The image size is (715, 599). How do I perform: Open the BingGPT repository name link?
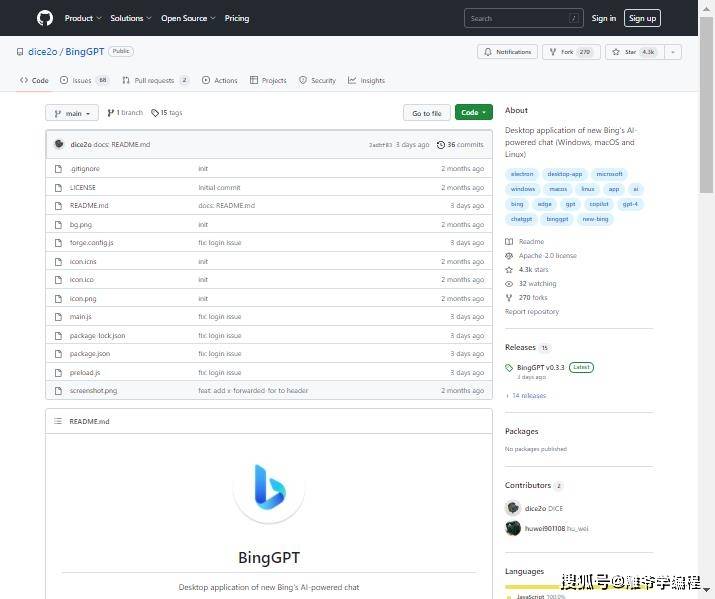click(84, 52)
